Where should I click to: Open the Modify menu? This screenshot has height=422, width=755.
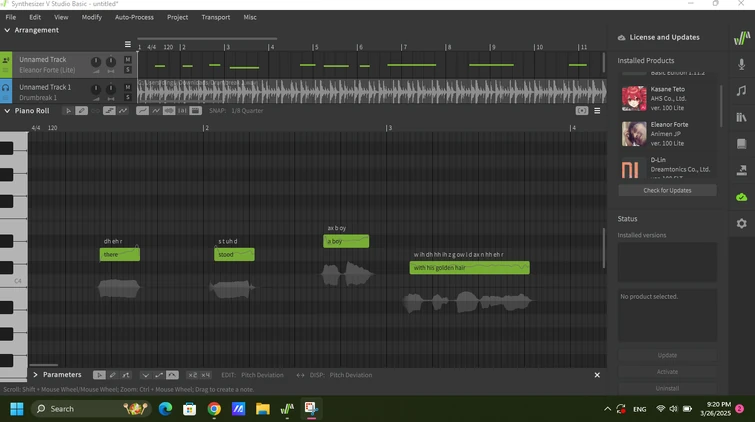point(91,17)
